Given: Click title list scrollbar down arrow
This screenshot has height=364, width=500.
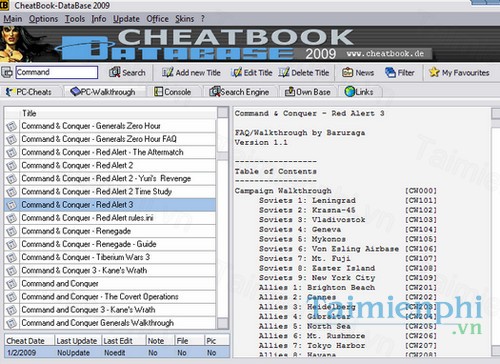Looking at the screenshot, I should click(223, 323).
